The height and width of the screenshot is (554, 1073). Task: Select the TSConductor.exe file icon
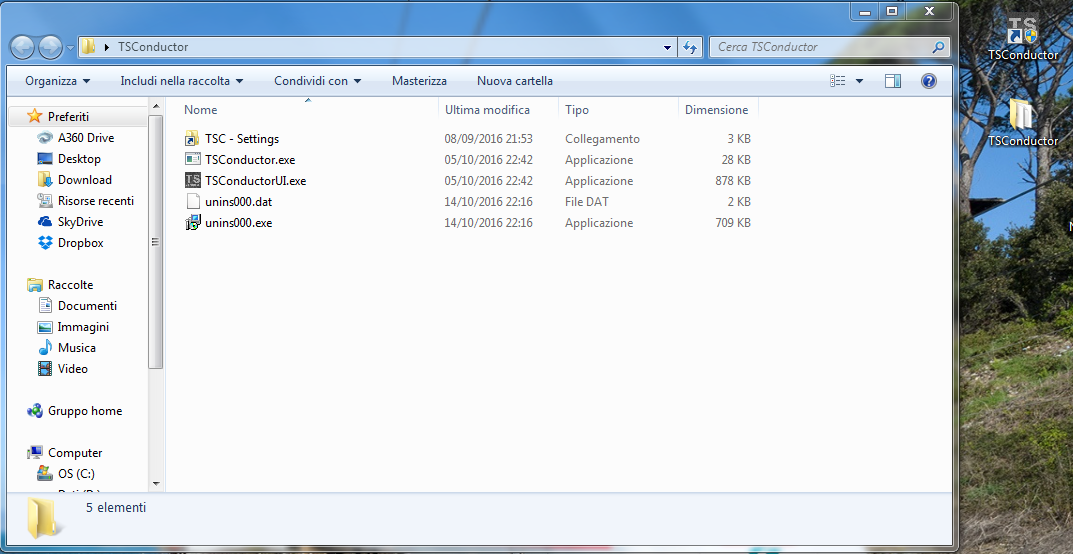(x=193, y=159)
